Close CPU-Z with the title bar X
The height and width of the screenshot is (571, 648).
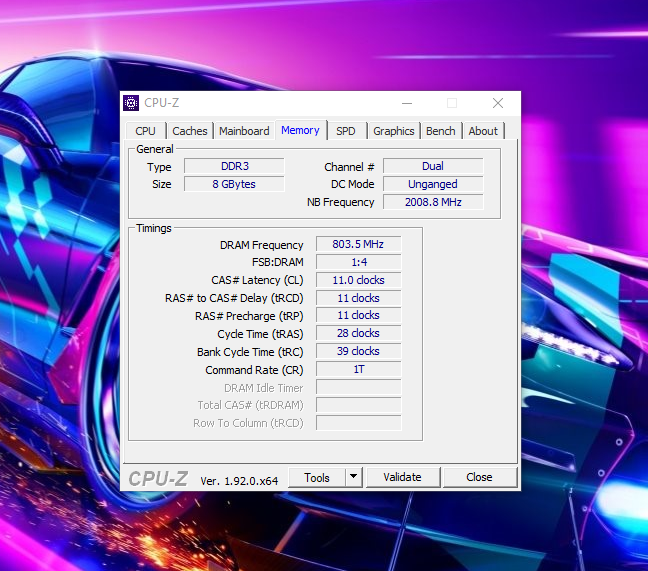coord(497,103)
